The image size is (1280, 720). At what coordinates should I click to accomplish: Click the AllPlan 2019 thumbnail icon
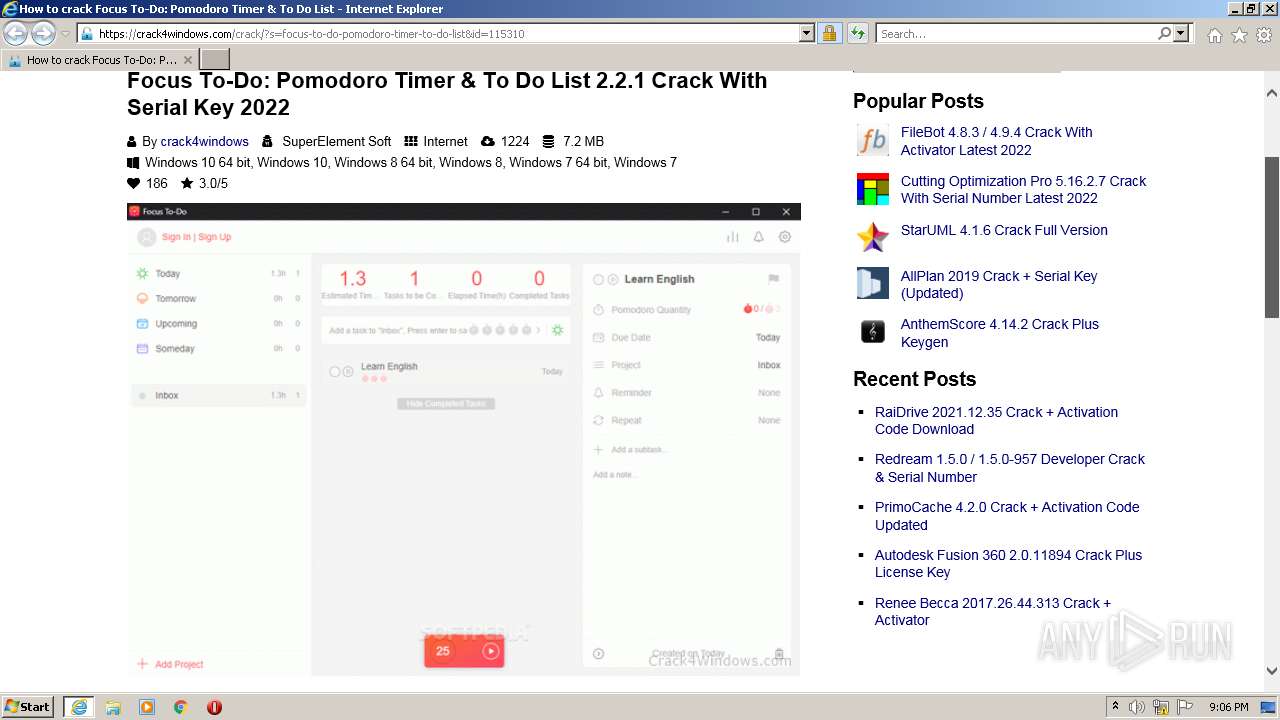(873, 283)
